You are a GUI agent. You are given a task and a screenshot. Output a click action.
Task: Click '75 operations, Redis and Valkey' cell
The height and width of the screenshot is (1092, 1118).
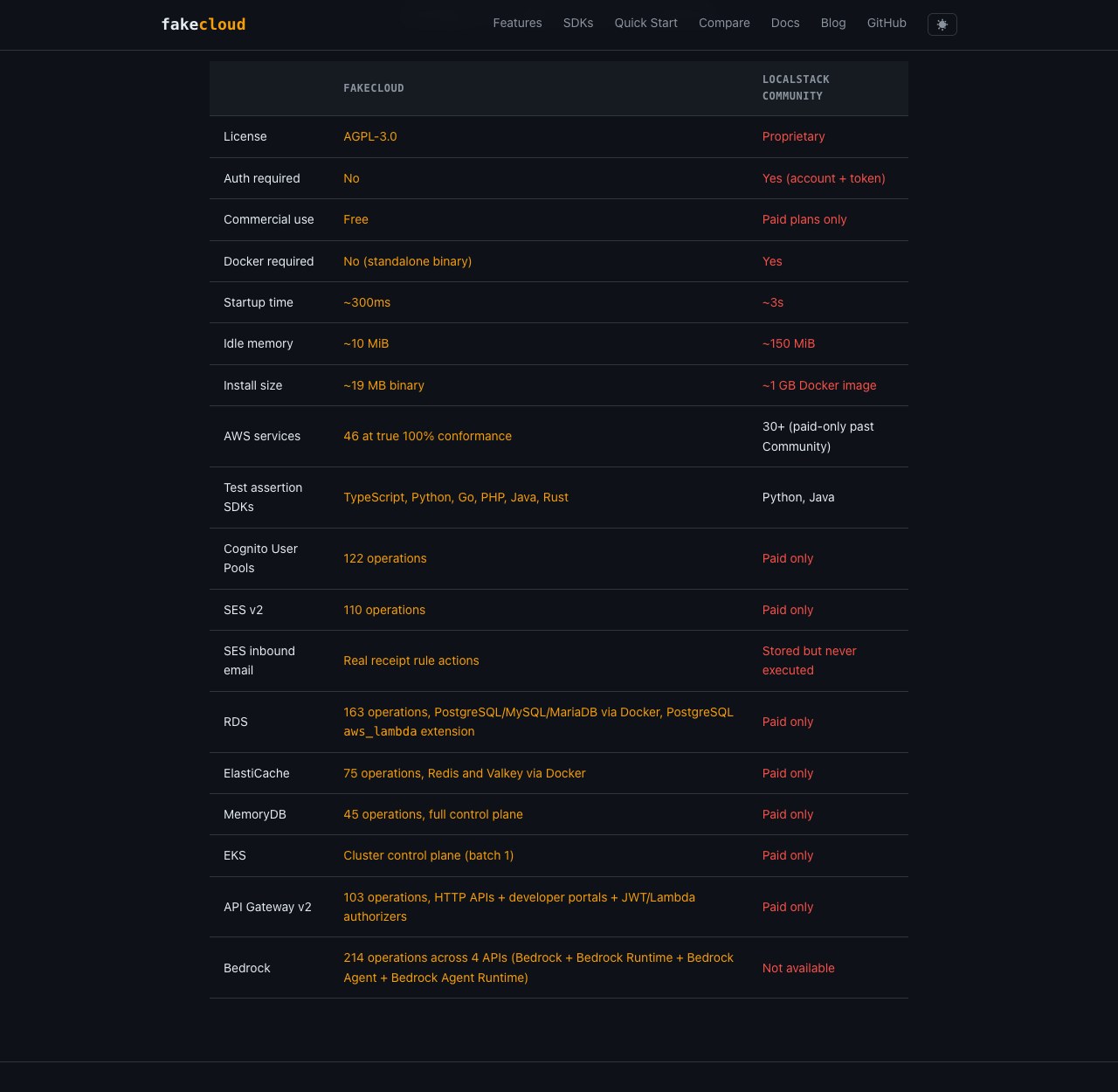click(465, 774)
